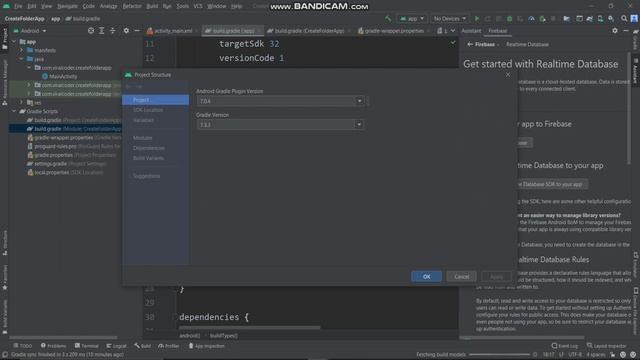
Task: Collapse the Gradle Scripts node
Action: pos(14,111)
